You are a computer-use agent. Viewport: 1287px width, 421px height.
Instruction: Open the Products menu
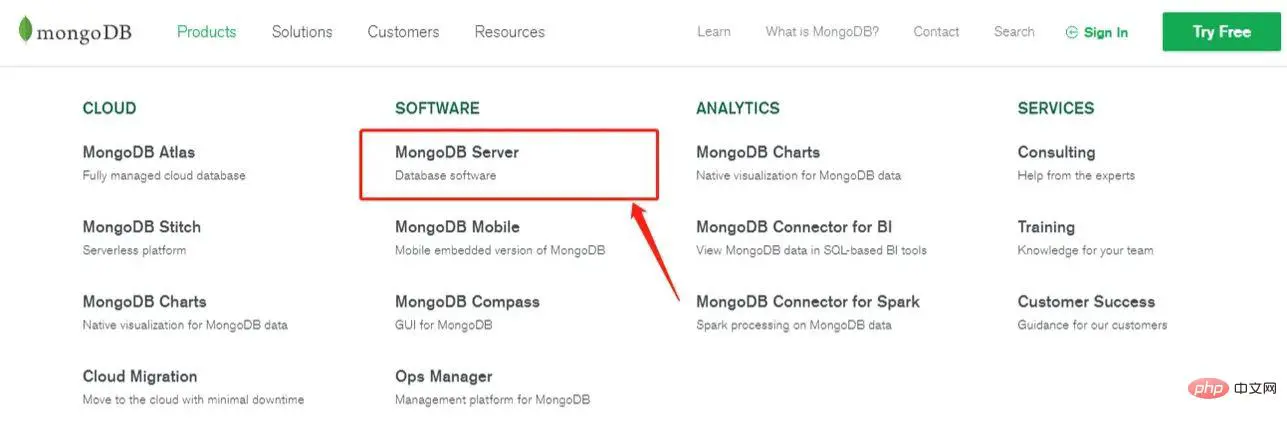coord(206,32)
